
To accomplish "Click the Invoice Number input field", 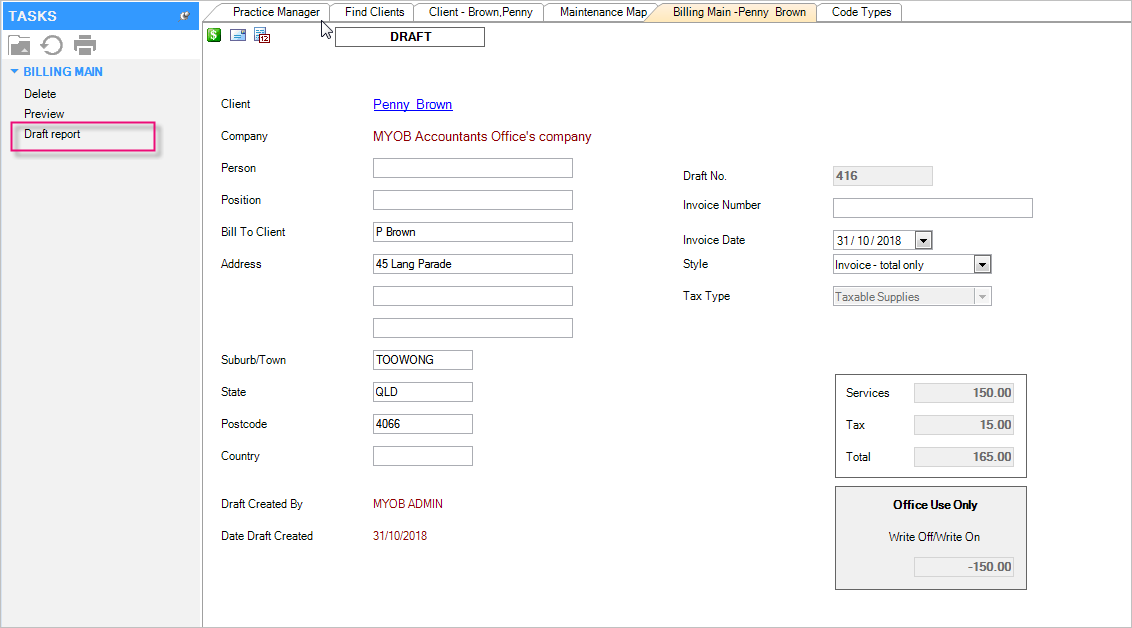I will tap(932, 208).
